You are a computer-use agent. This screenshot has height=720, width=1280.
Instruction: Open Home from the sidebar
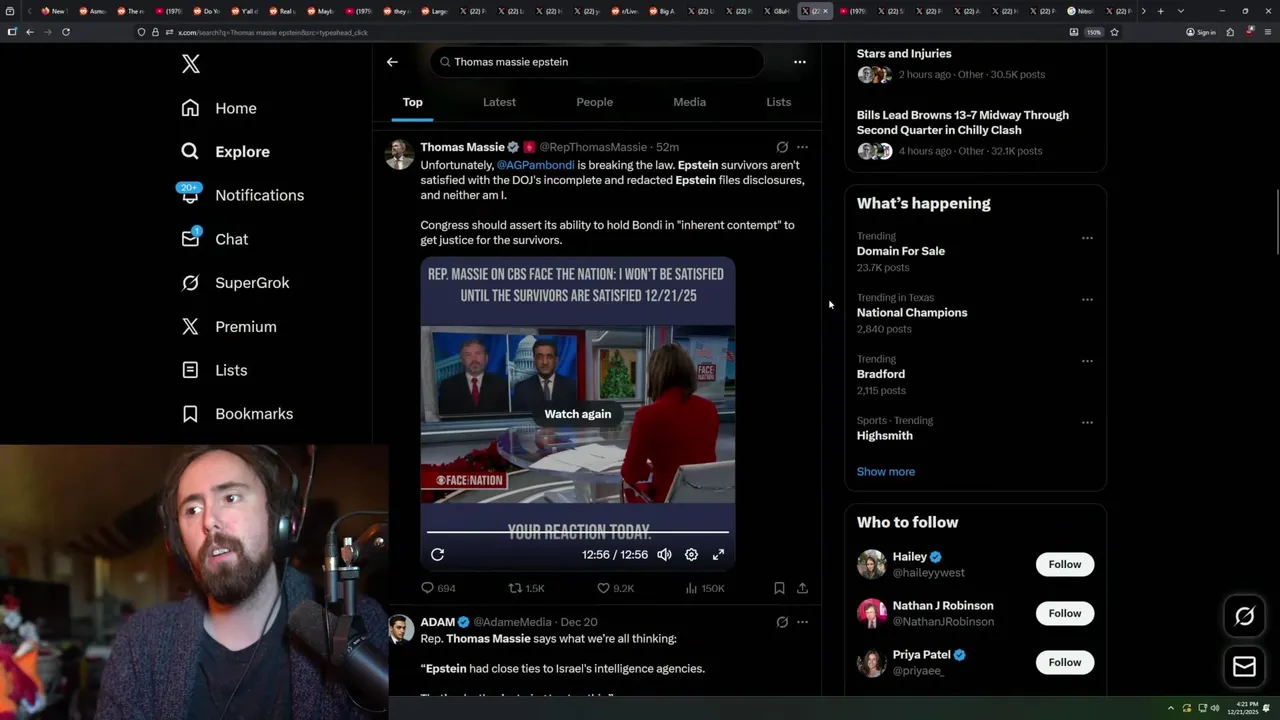[219, 108]
